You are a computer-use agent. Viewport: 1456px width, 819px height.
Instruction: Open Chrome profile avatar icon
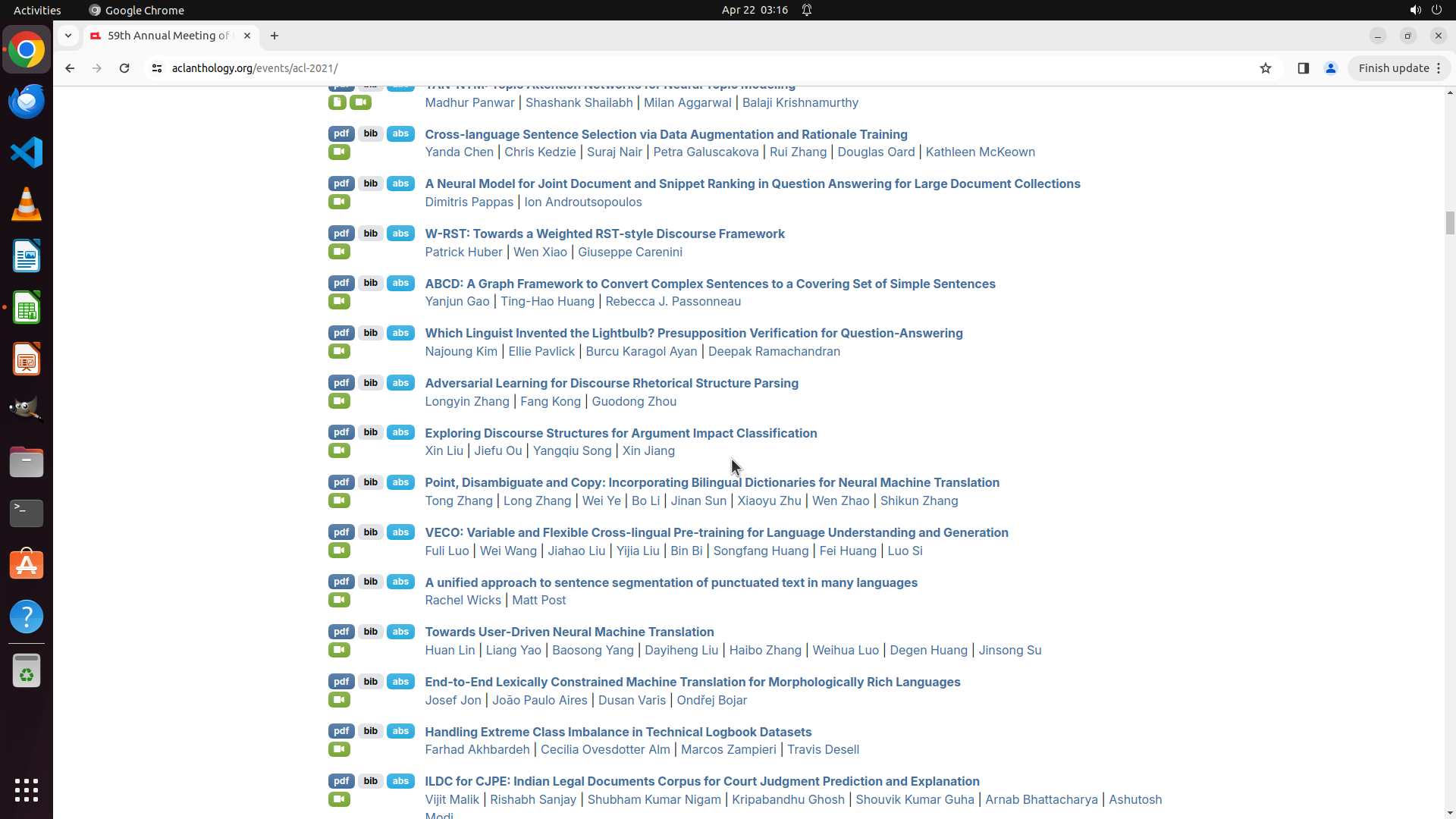tap(1330, 68)
